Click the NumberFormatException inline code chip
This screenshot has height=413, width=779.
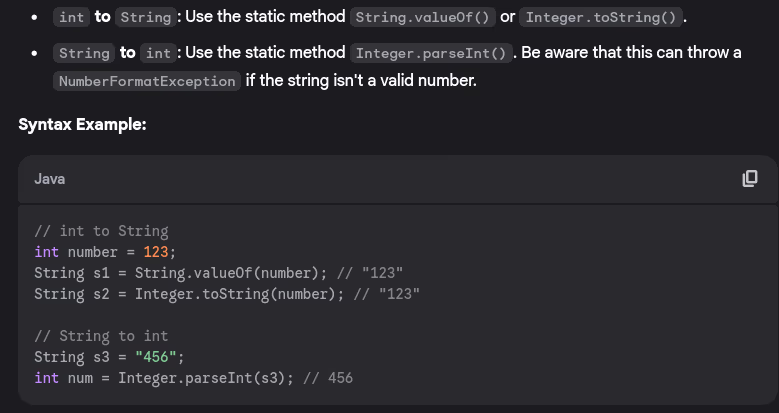[x=148, y=80]
